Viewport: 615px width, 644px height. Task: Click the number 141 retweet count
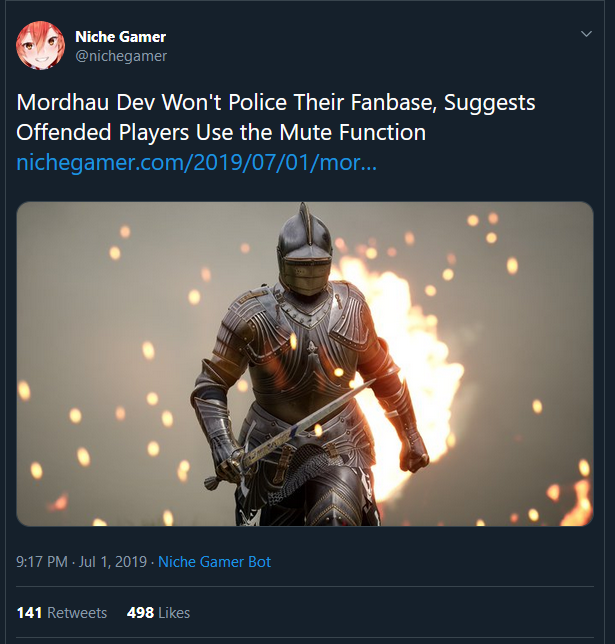[x=30, y=612]
